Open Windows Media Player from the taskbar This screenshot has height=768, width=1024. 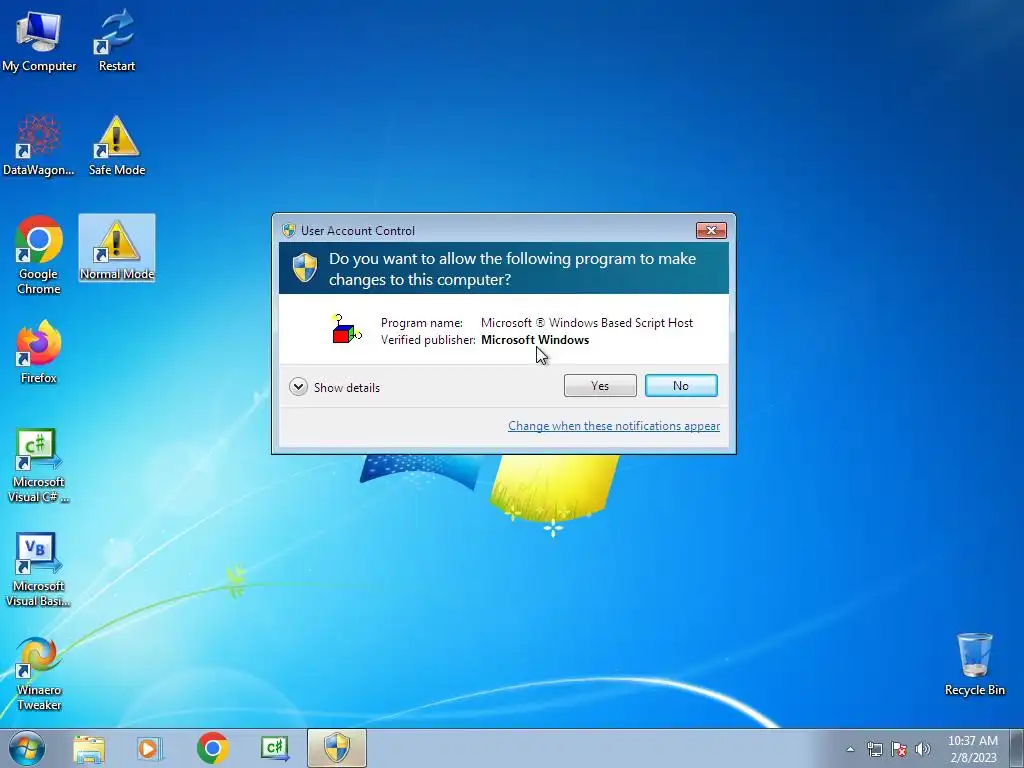[x=149, y=749]
